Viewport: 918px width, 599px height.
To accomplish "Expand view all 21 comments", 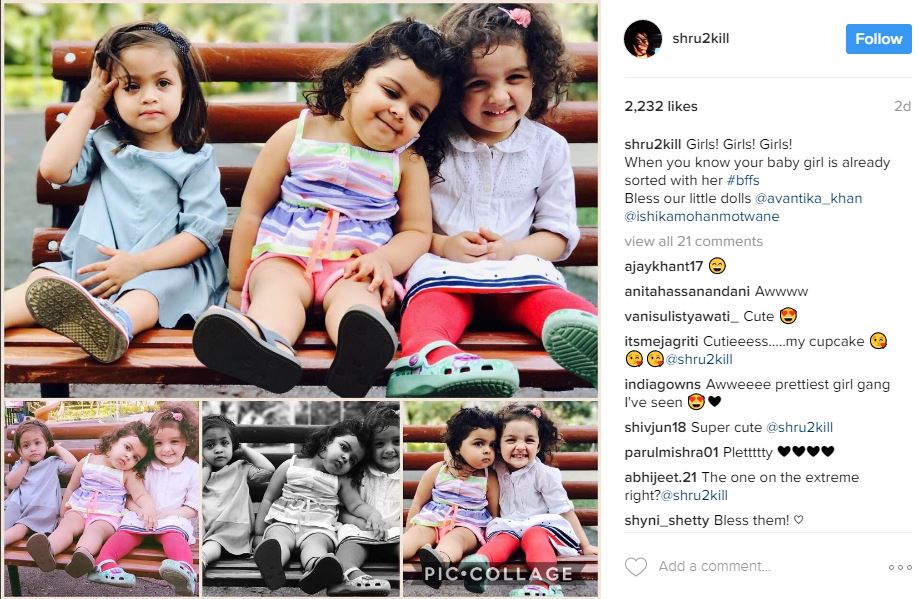I will (693, 241).
